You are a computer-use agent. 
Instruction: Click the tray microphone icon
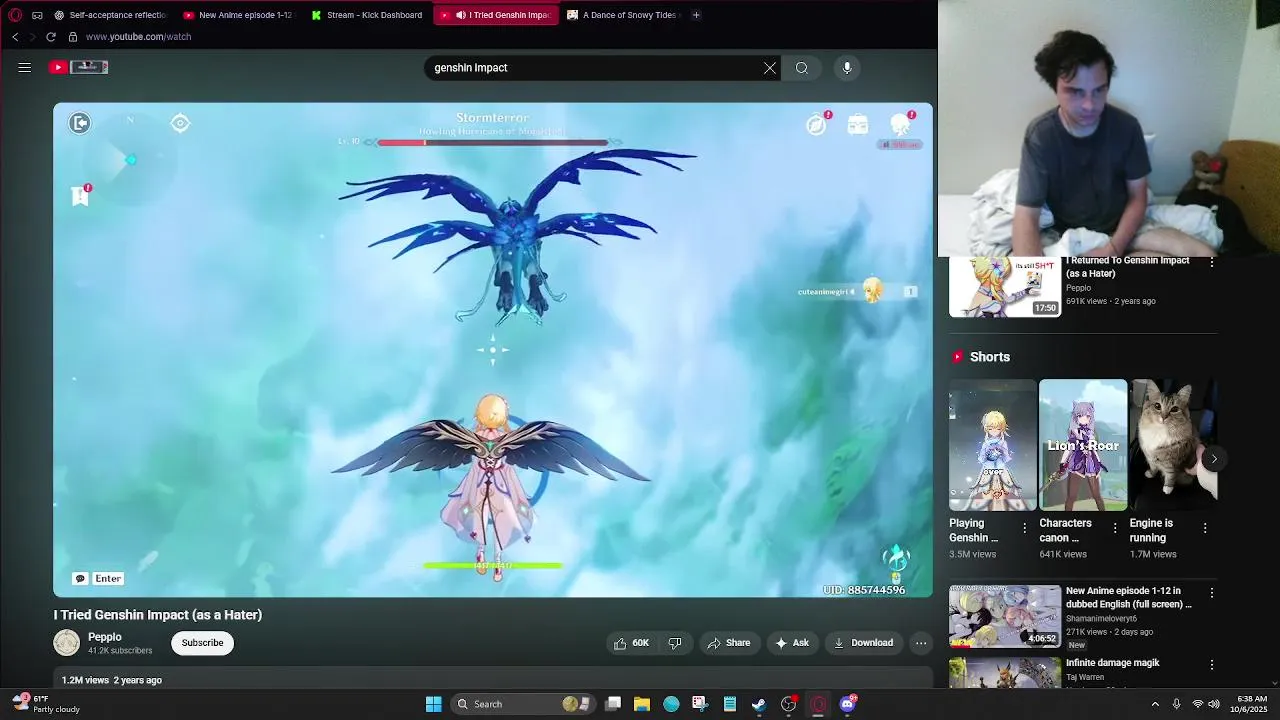click(x=1176, y=704)
